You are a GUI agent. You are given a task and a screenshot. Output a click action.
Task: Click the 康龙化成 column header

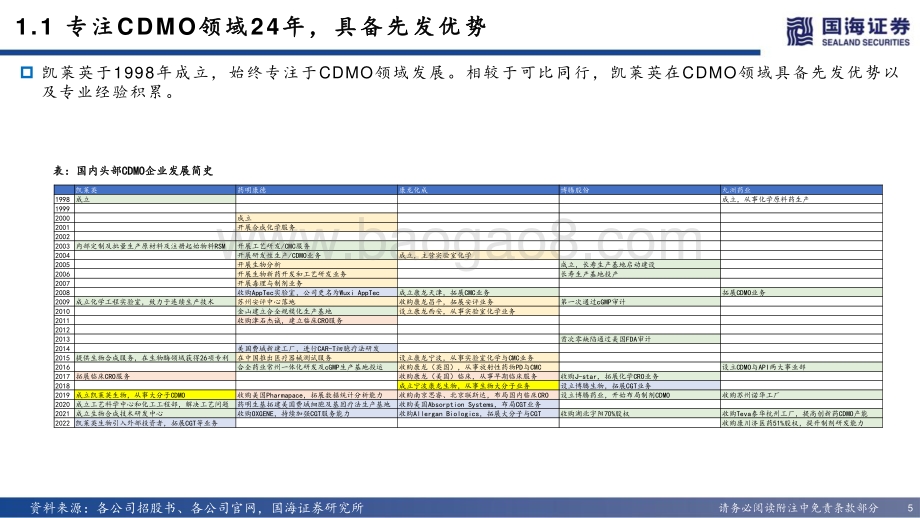pos(478,190)
